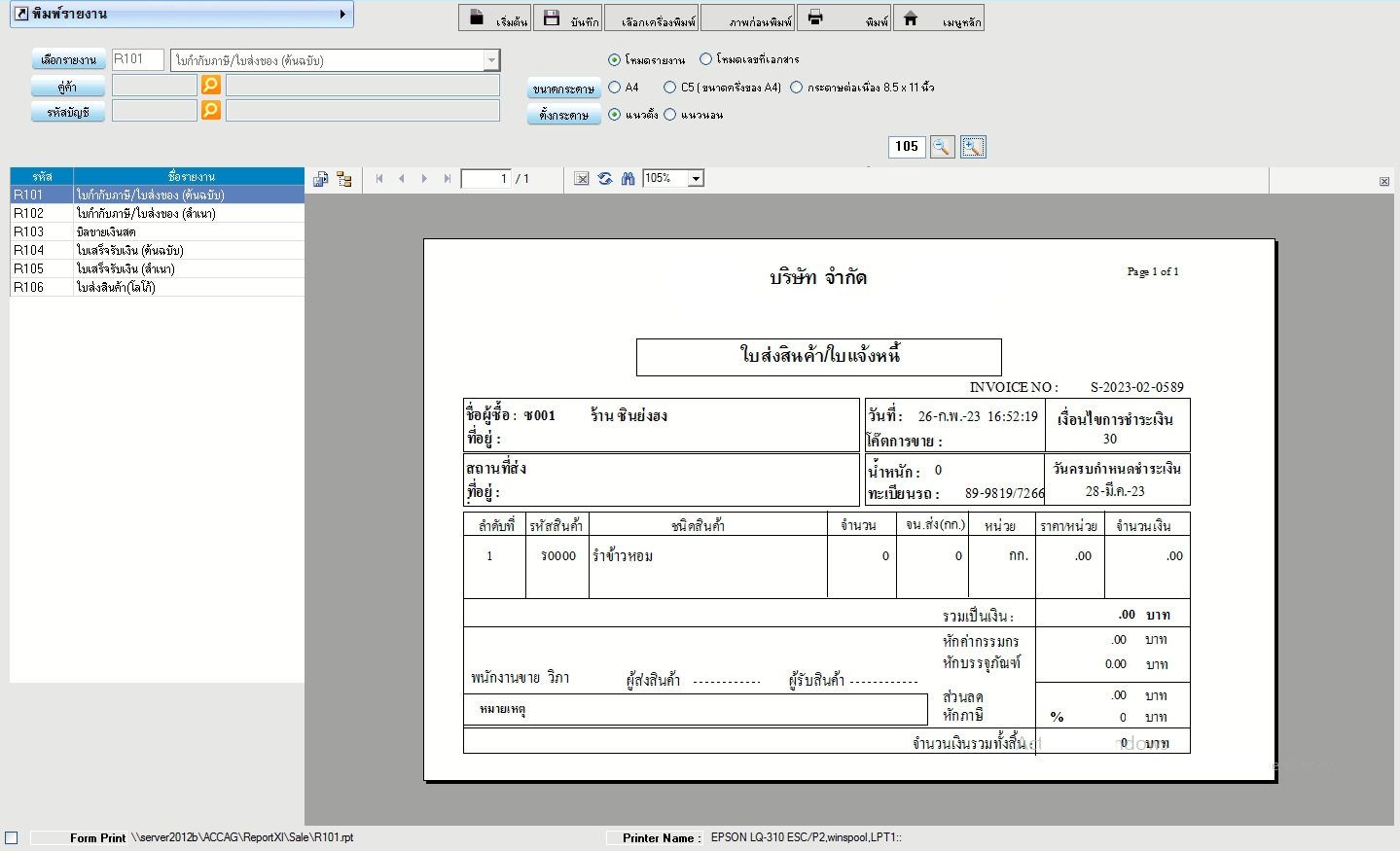
Task: Select the โหมดเลขที่เอกสาร radio option
Action: (706, 59)
